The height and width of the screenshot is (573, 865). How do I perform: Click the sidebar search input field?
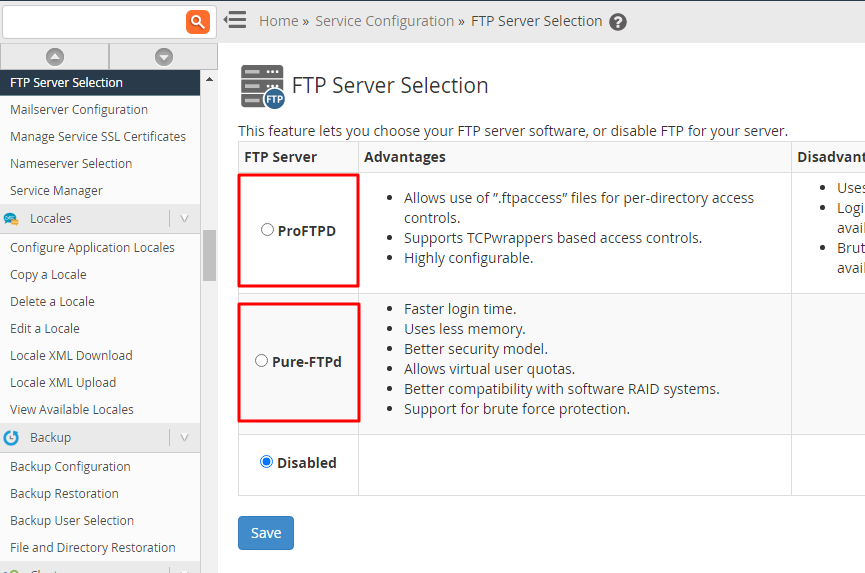pos(93,21)
